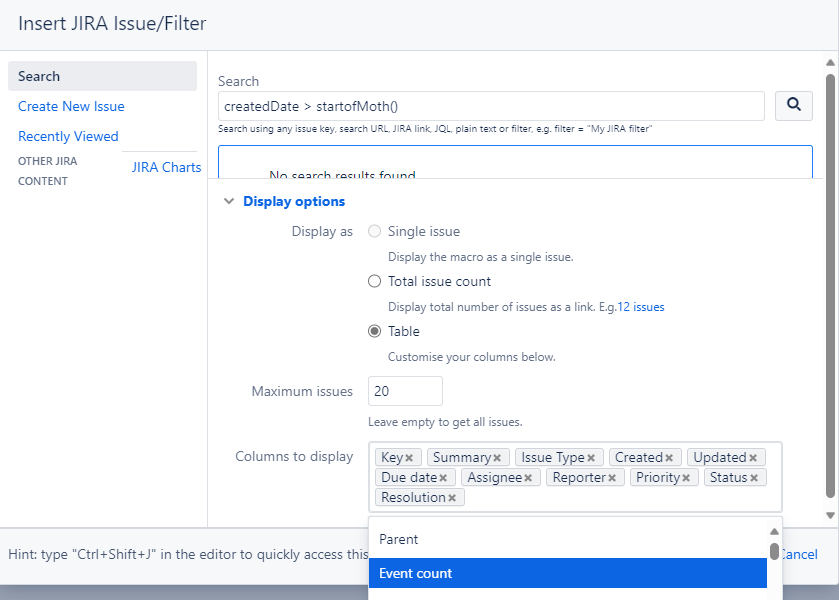The image size is (839, 600).
Task: Collapse the Display options section
Action: pos(229,201)
